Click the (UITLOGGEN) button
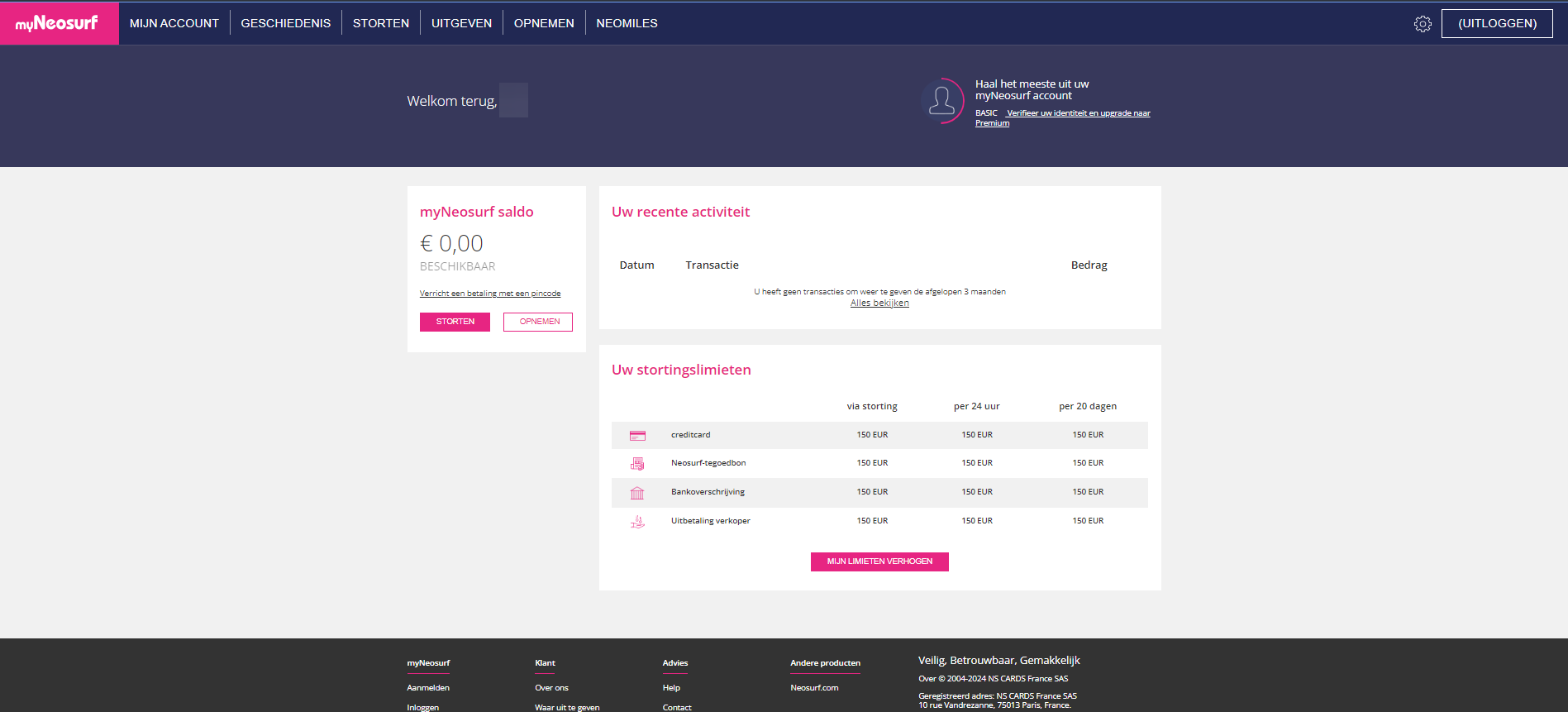The height and width of the screenshot is (712, 1568). coord(1497,23)
